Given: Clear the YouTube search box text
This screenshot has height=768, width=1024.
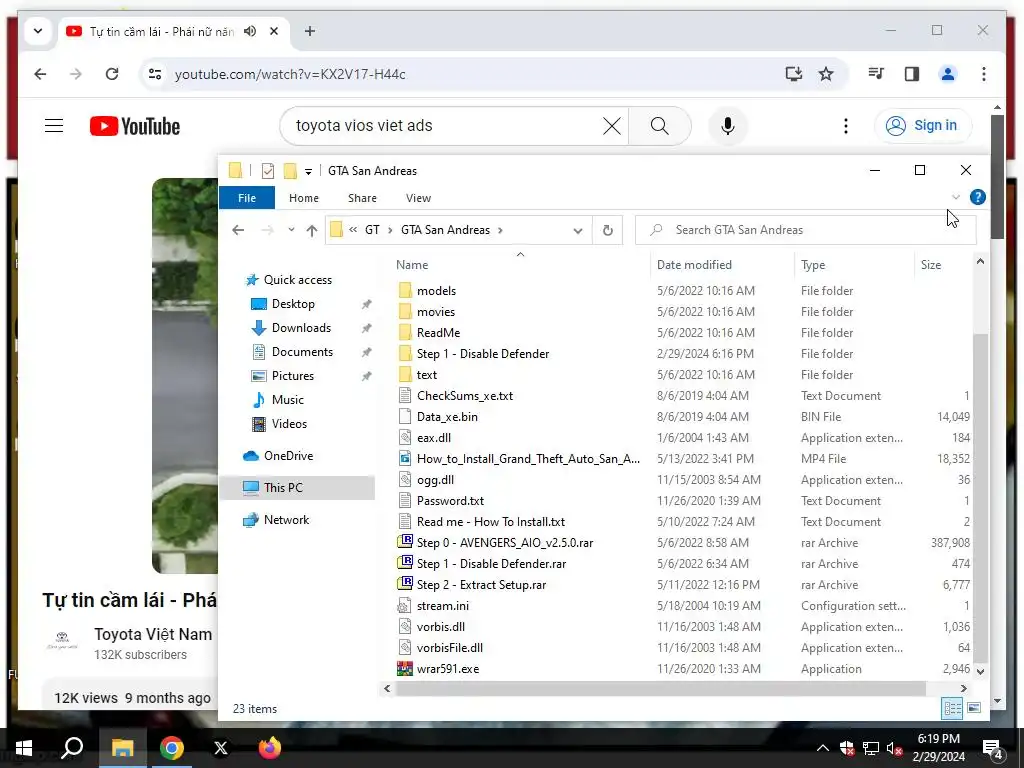Looking at the screenshot, I should pos(612,125).
